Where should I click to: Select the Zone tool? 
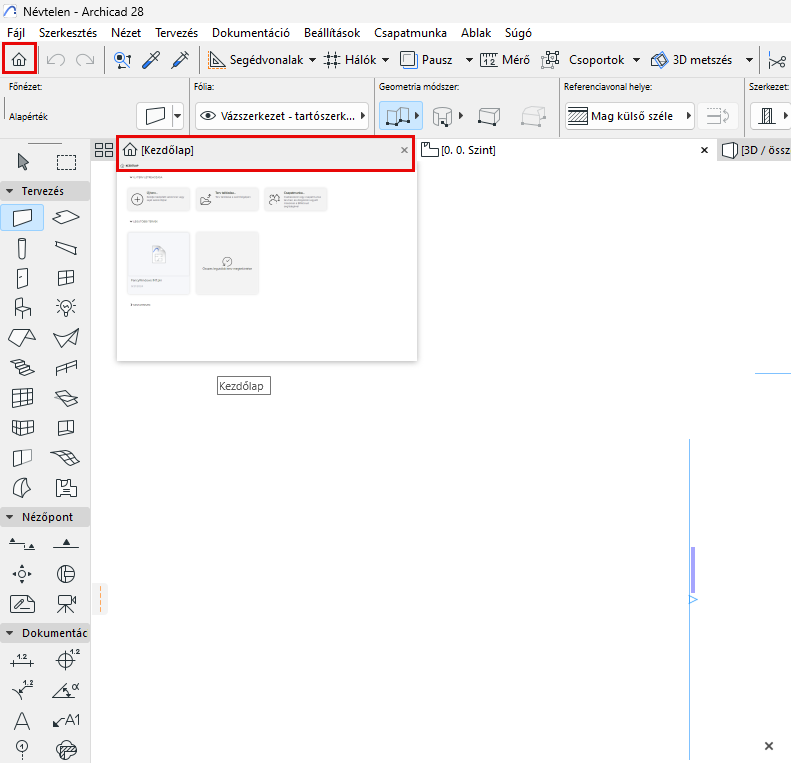click(x=66, y=488)
